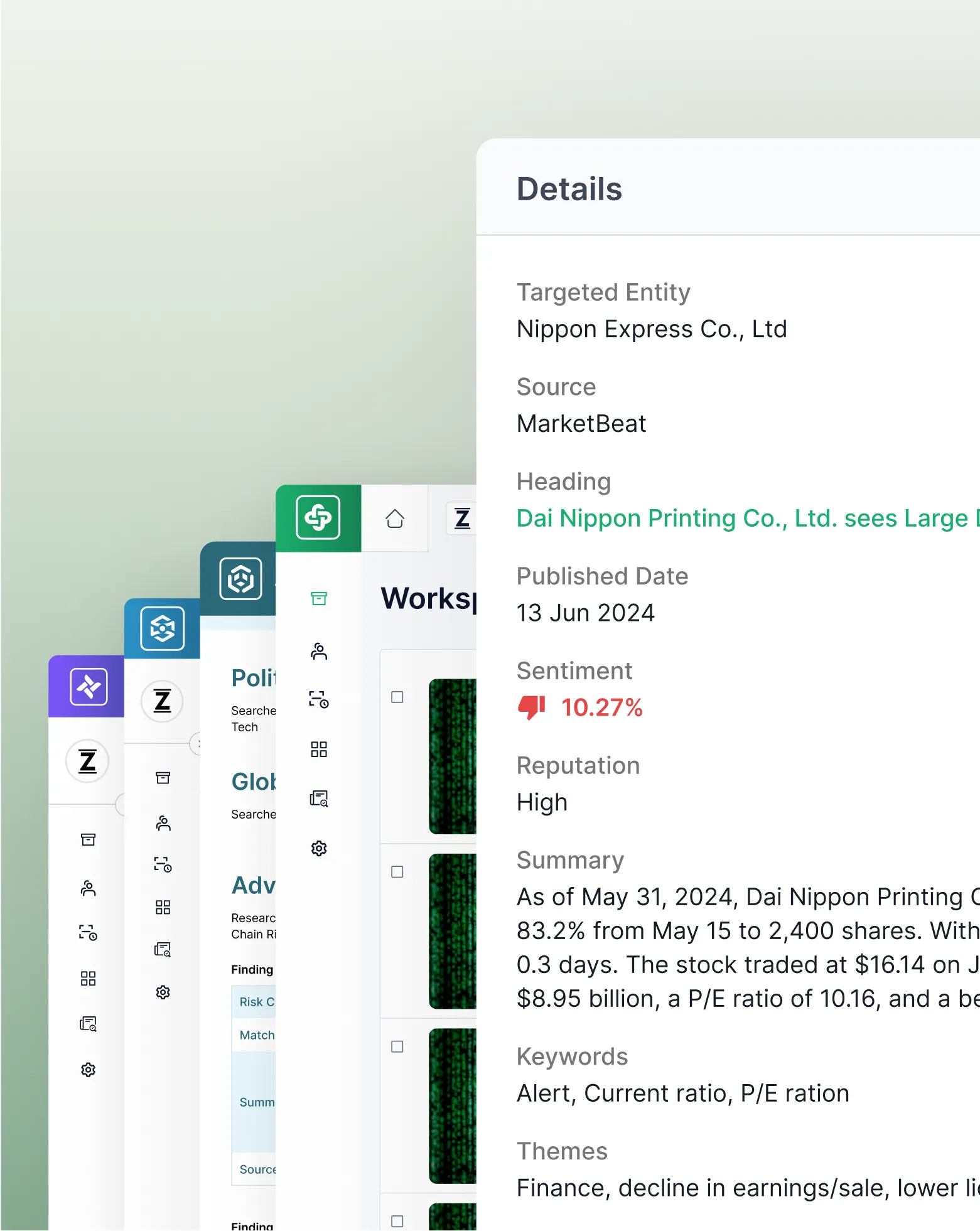
Task: Tick the second workspace item checkbox
Action: 397,871
